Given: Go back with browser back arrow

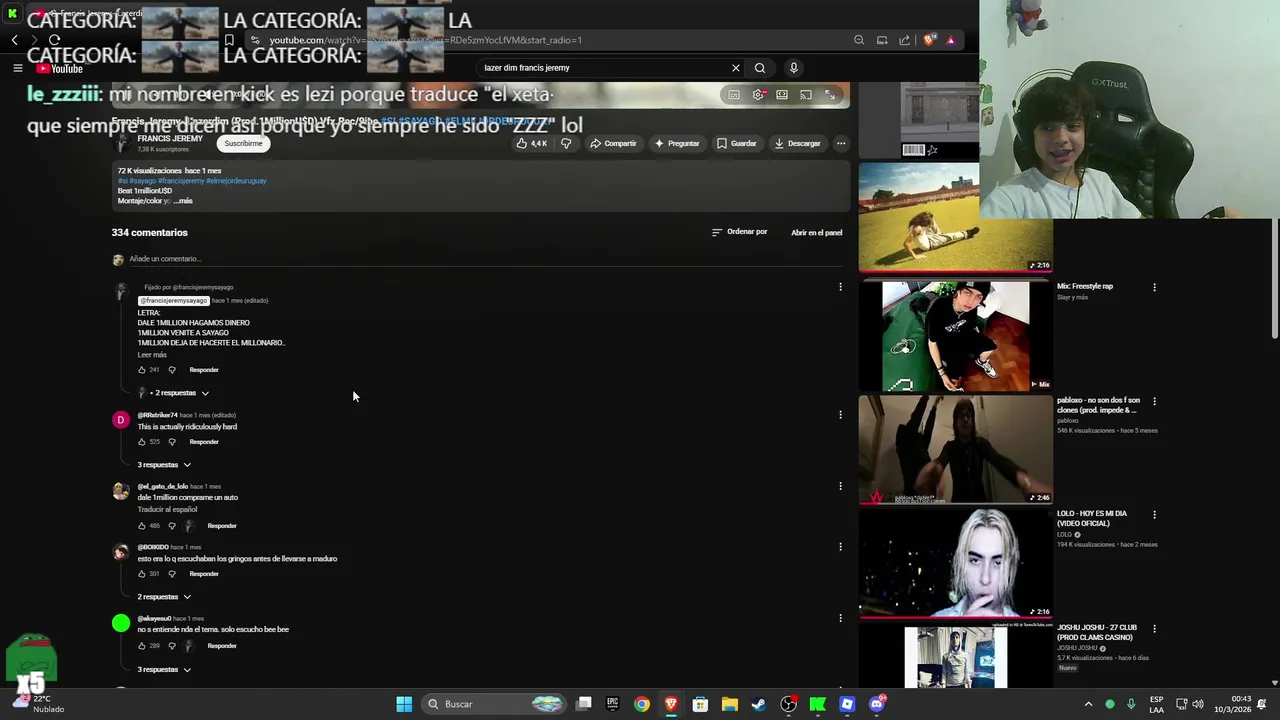Looking at the screenshot, I should pos(14,40).
